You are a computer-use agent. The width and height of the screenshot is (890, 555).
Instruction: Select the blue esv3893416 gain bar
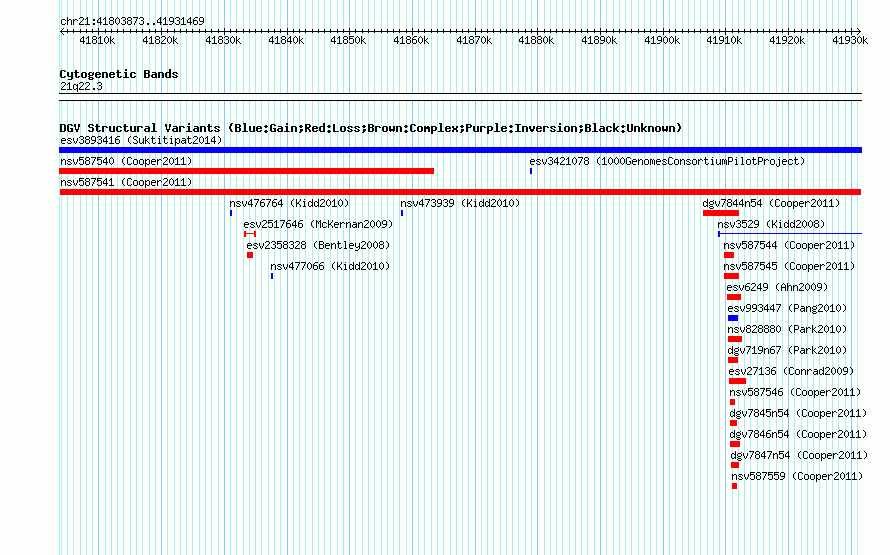[x=460, y=150]
